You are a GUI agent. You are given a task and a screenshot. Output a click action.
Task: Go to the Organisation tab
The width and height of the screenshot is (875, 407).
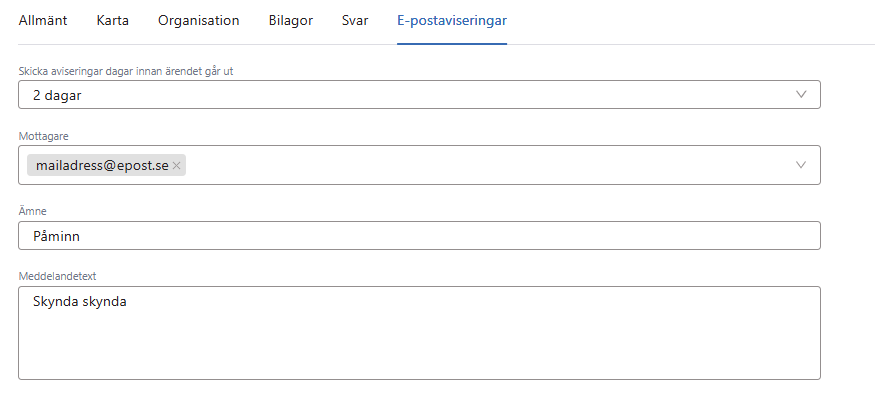click(x=198, y=20)
